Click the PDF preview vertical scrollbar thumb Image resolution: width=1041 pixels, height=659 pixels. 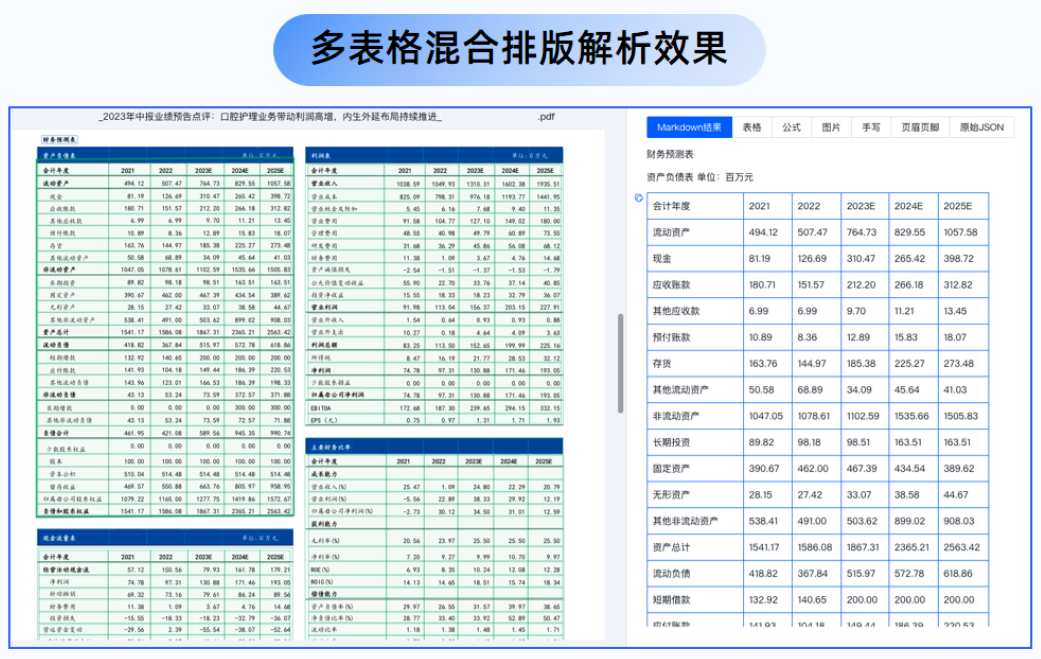point(621,363)
